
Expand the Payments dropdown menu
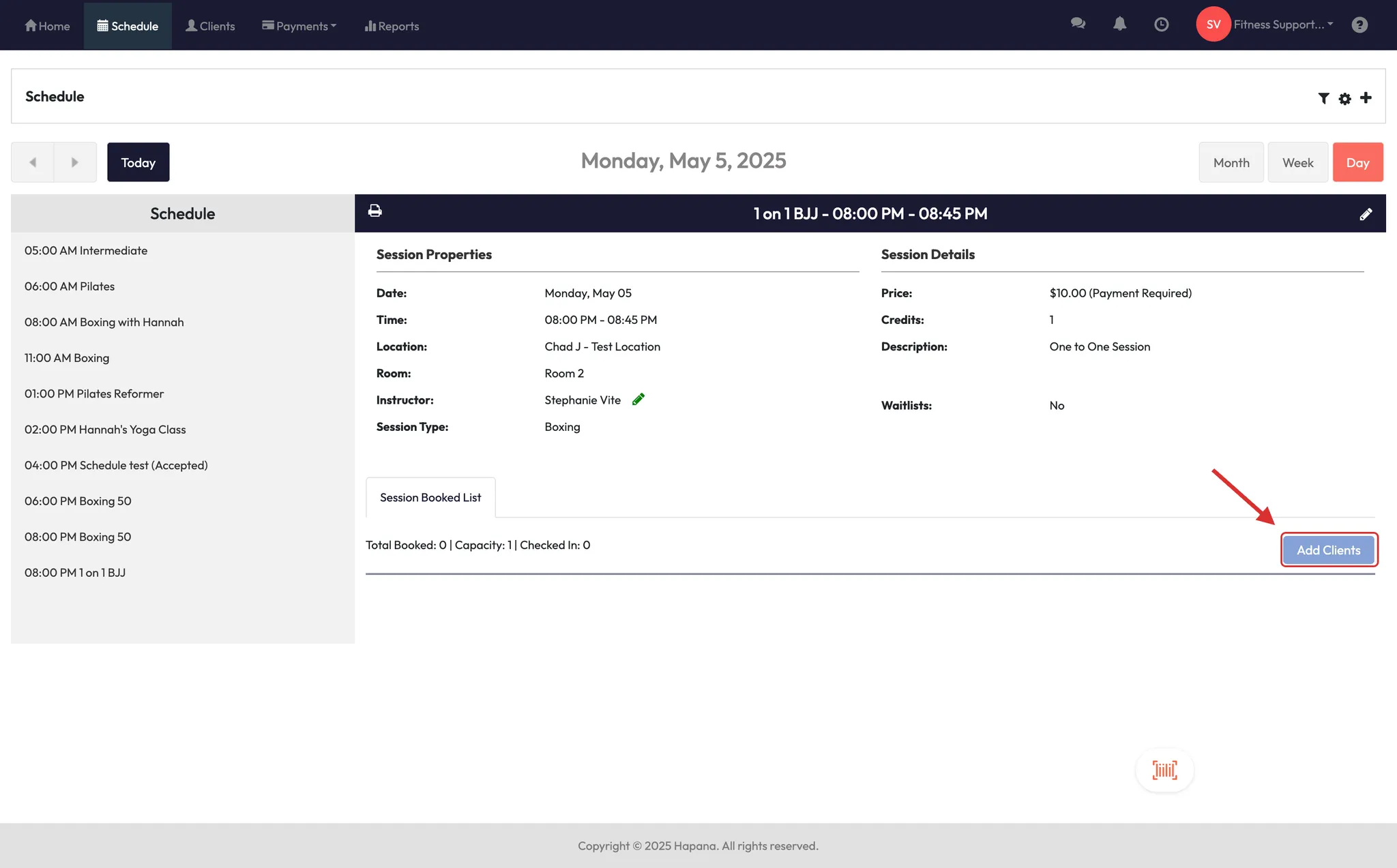click(299, 26)
